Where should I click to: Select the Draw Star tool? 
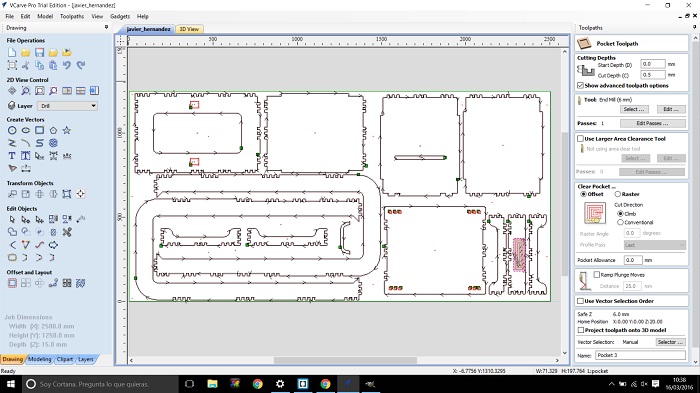67,130
